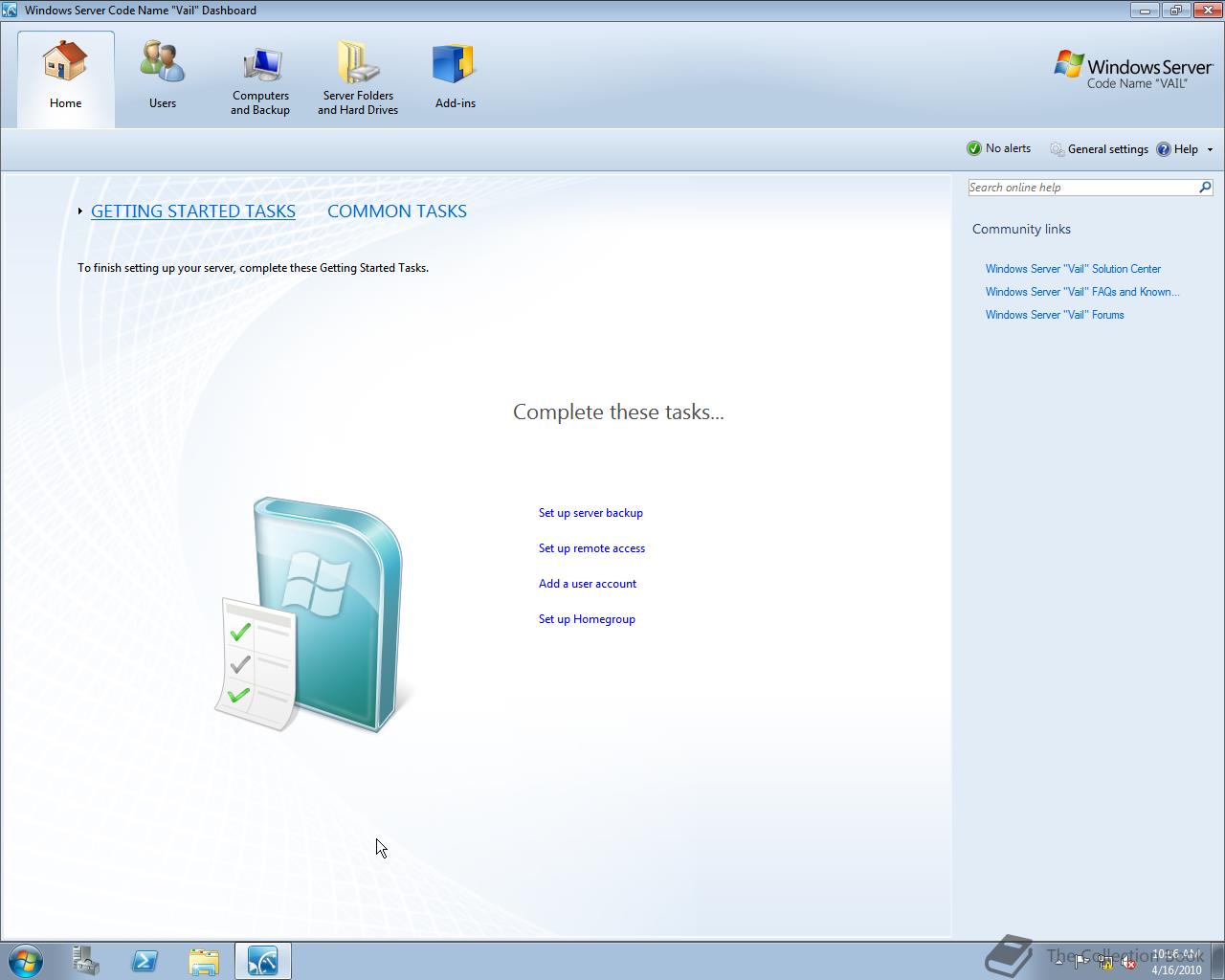
Task: Click Add a user account
Action: (x=588, y=584)
